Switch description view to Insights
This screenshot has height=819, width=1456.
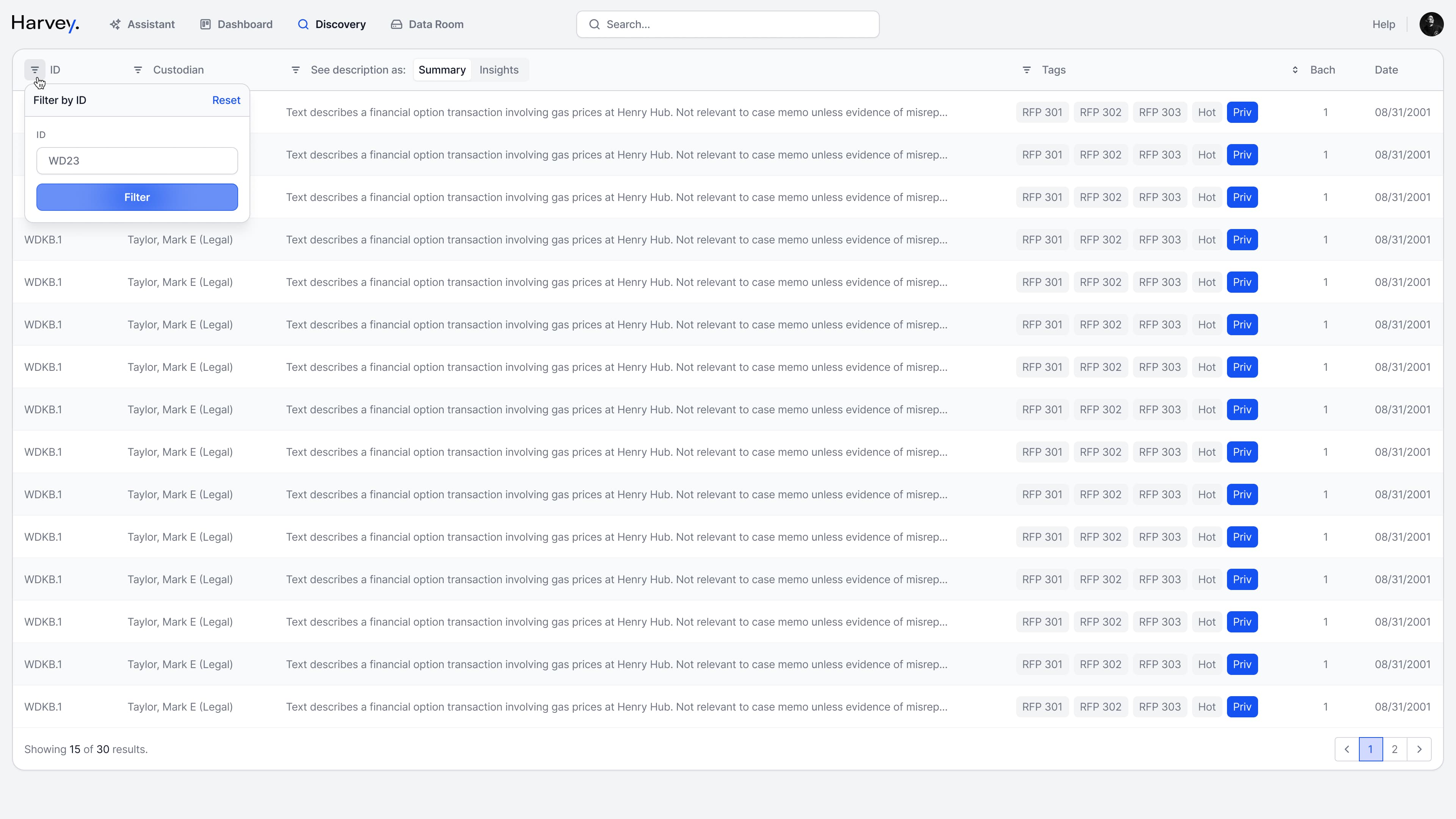pos(499,70)
